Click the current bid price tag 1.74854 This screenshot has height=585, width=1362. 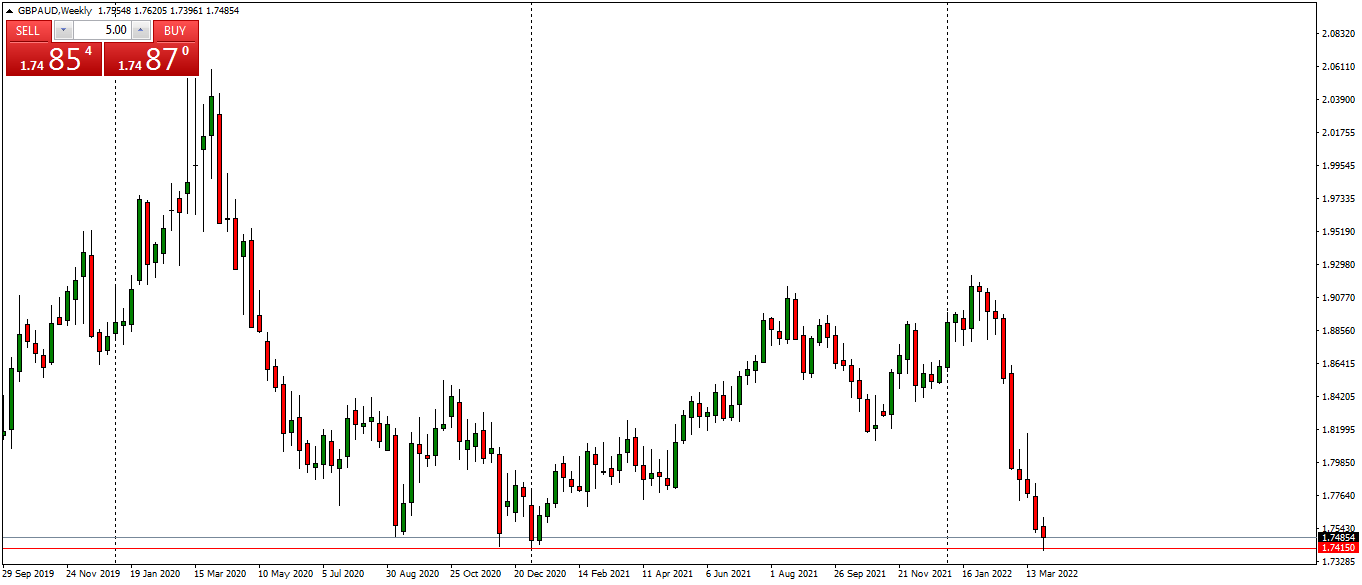[x=1337, y=538]
